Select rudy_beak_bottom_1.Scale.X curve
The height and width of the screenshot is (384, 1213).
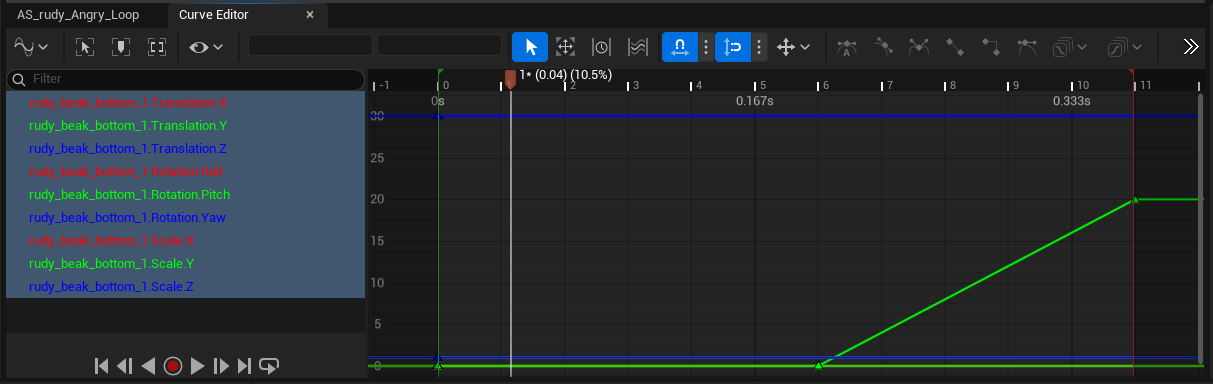[111, 241]
